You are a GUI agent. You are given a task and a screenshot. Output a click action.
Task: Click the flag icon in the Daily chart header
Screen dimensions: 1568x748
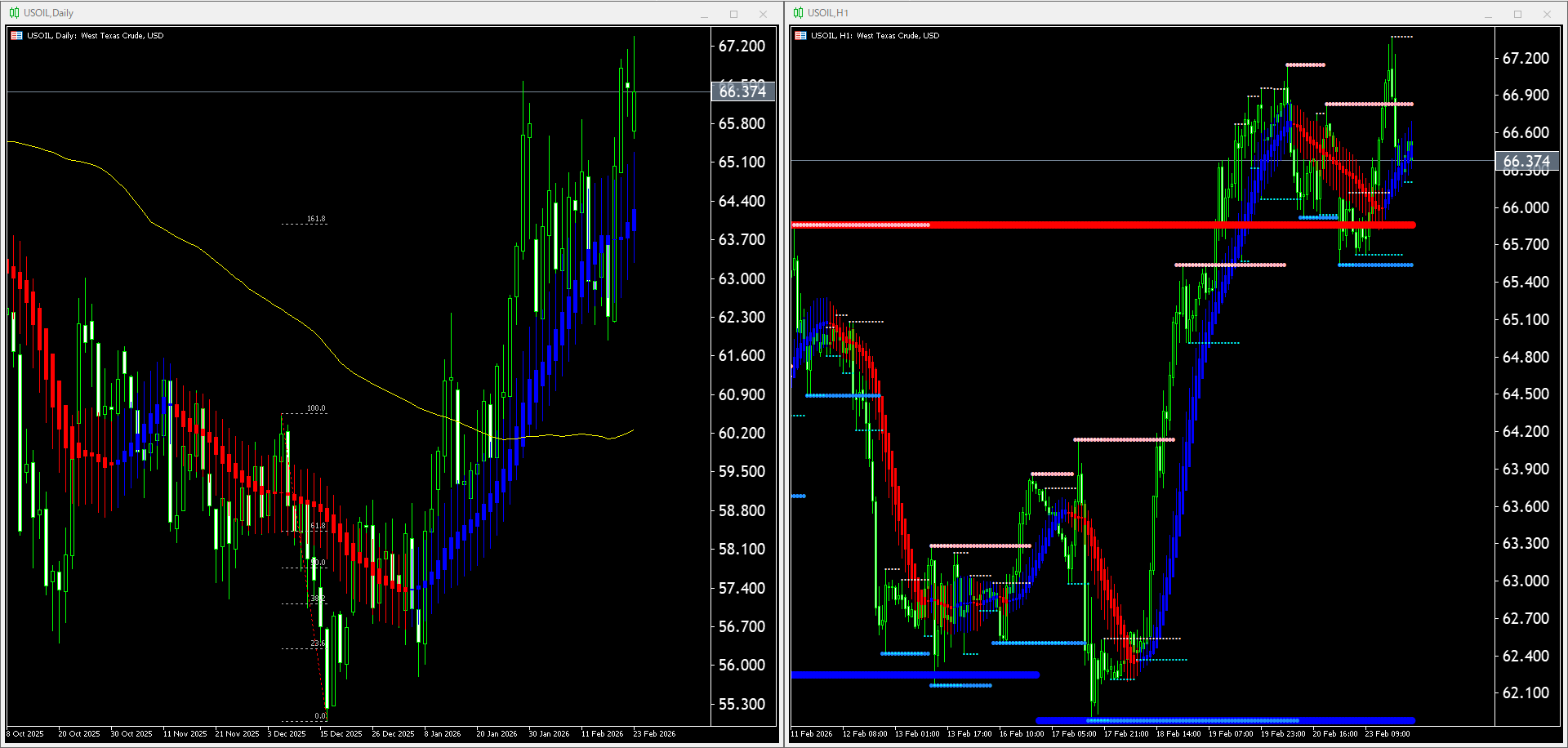tap(16, 36)
